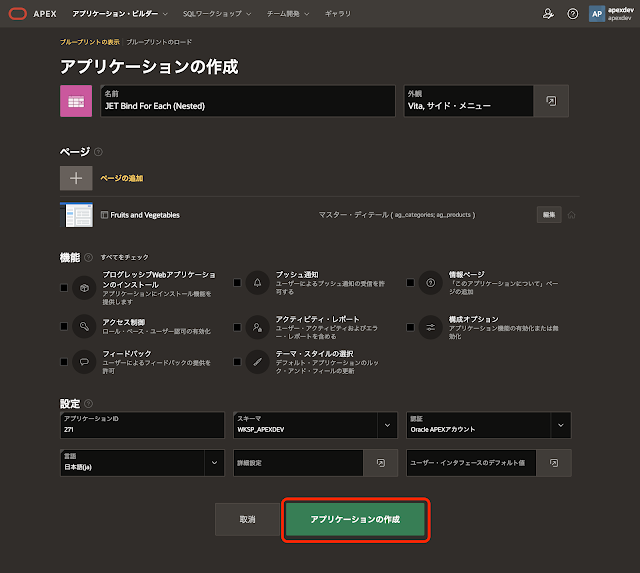Click the 詳細設定 field
The image size is (640, 573).
click(298, 463)
